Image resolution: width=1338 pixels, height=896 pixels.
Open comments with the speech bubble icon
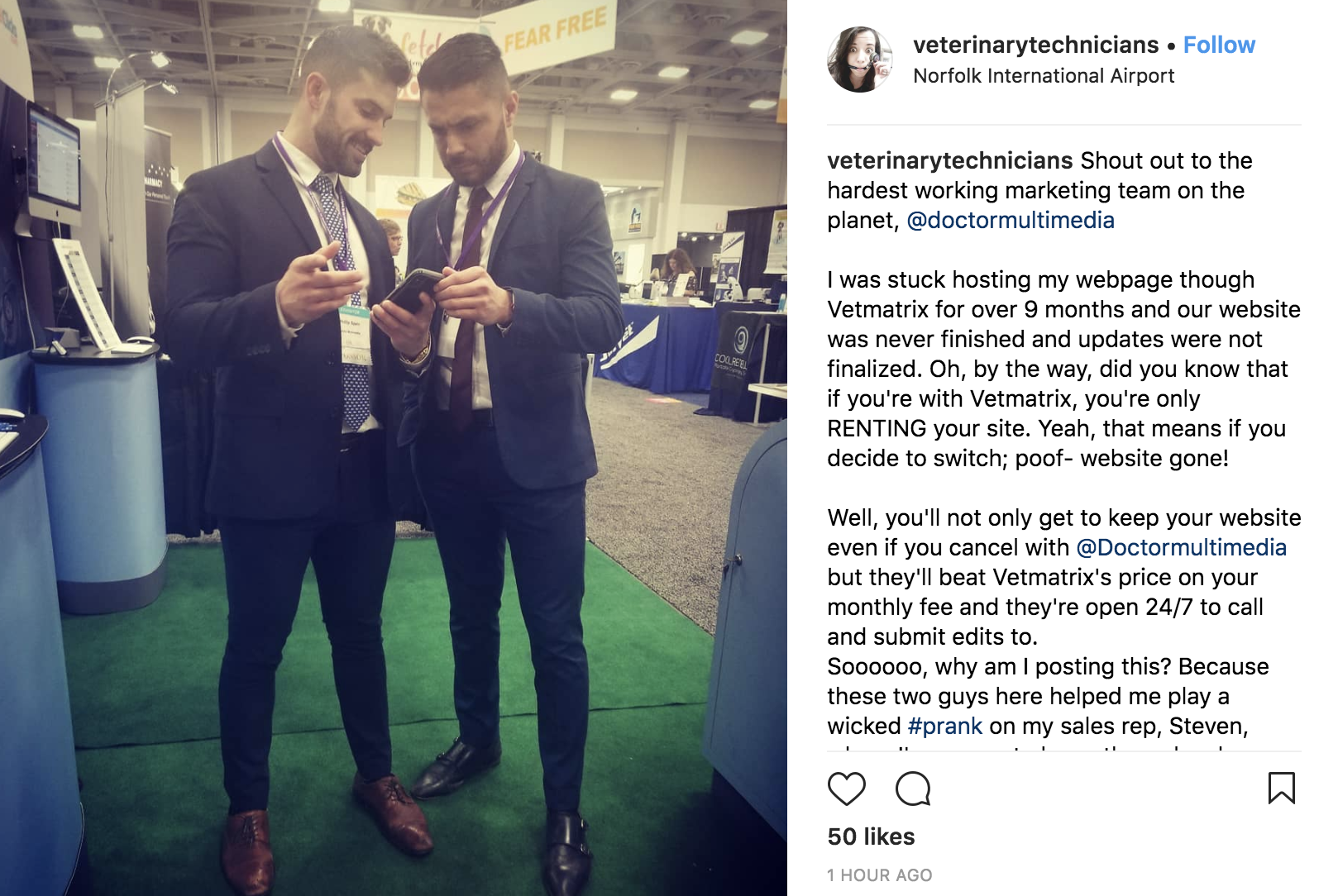click(913, 789)
